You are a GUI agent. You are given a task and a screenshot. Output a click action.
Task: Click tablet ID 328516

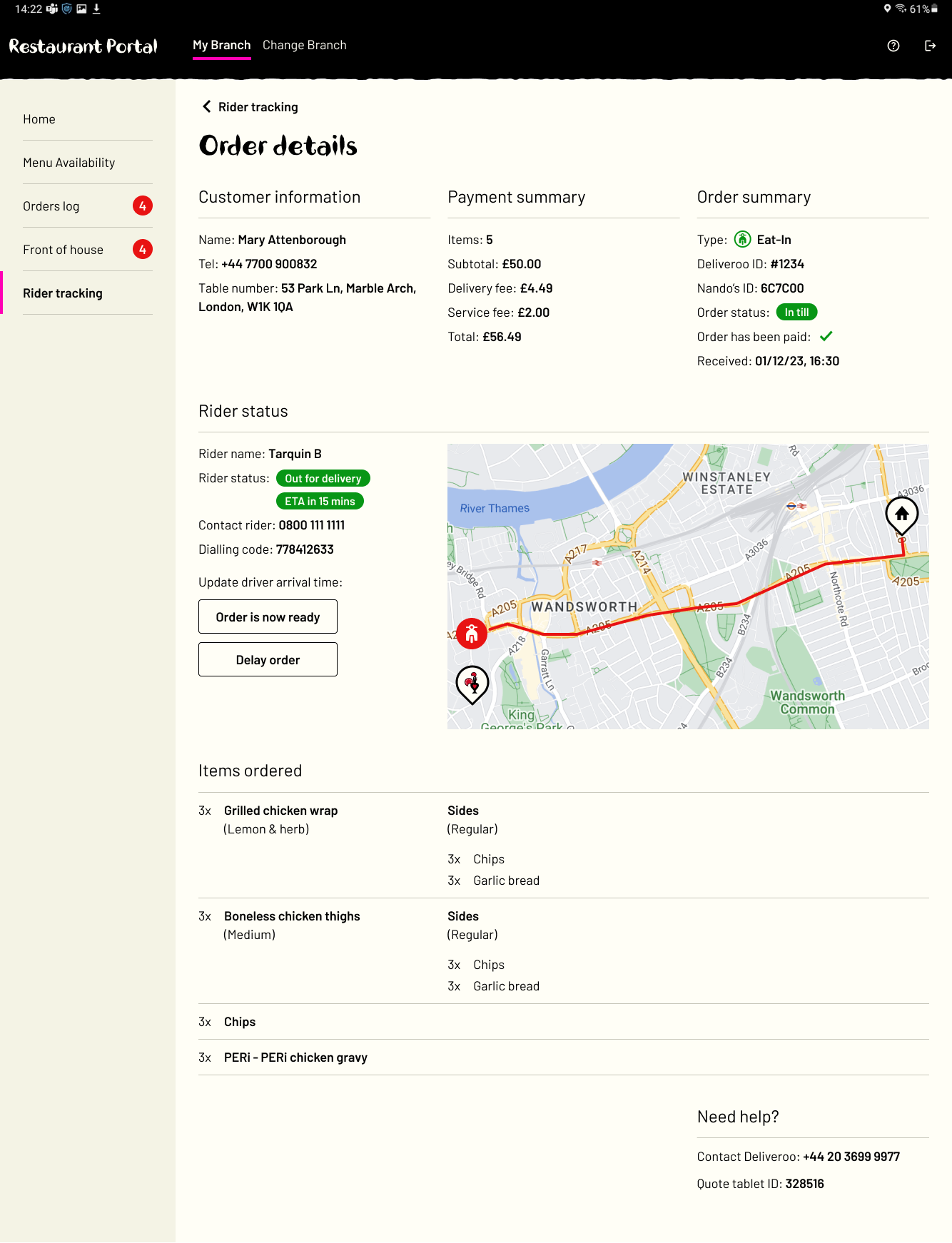tap(805, 1184)
